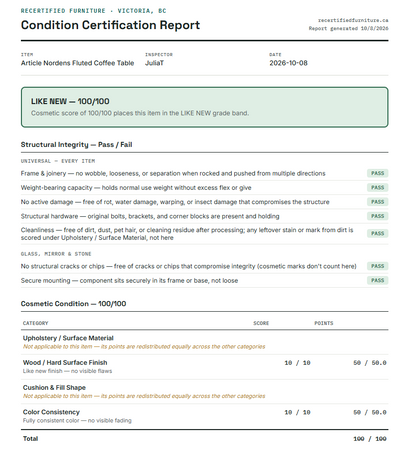Image resolution: width=416 pixels, height=451 pixels.
Task: Click the 'LIKE NEW — 100/100' grade heading
Action: pyautogui.click(x=70, y=101)
